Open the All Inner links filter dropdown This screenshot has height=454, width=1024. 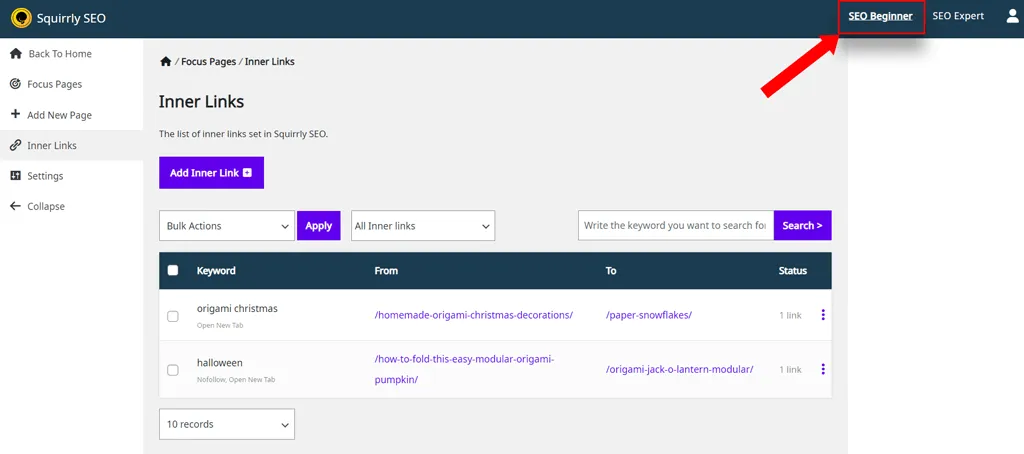click(x=423, y=225)
